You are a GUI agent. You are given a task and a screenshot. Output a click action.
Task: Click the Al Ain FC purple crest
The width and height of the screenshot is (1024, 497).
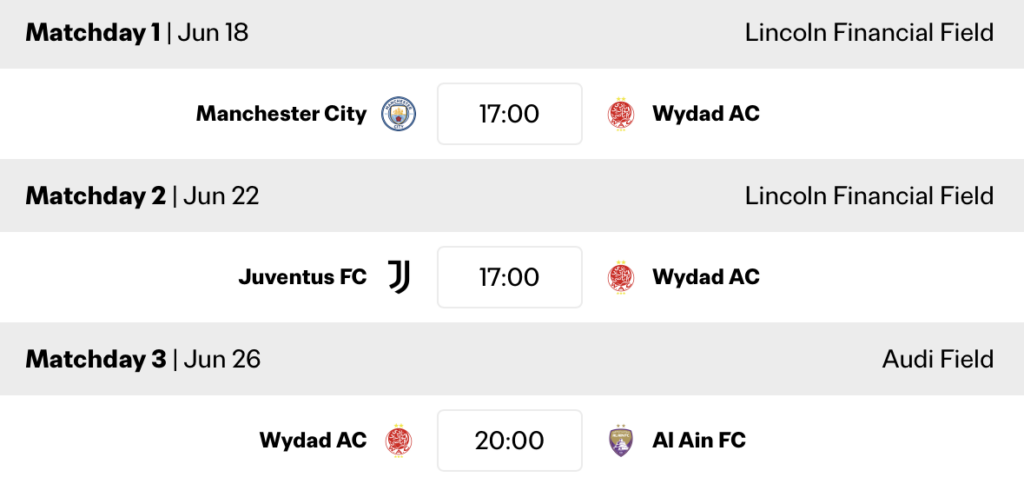(x=620, y=440)
